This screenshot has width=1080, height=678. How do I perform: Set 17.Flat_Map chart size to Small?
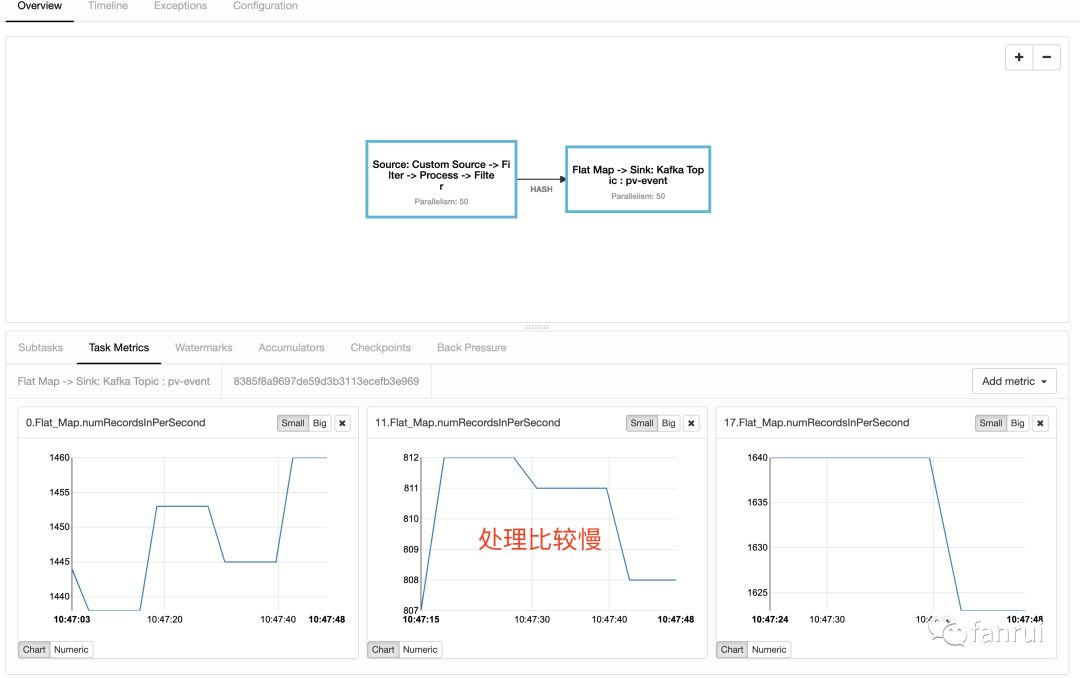tap(990, 423)
